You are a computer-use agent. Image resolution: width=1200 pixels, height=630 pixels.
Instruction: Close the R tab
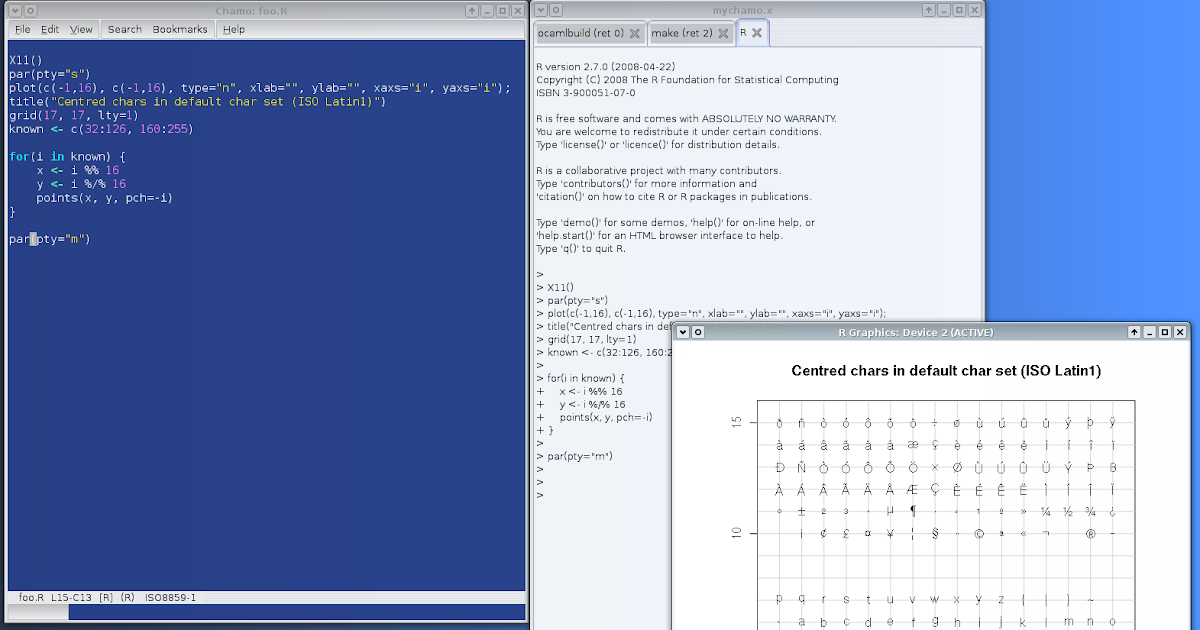point(757,33)
